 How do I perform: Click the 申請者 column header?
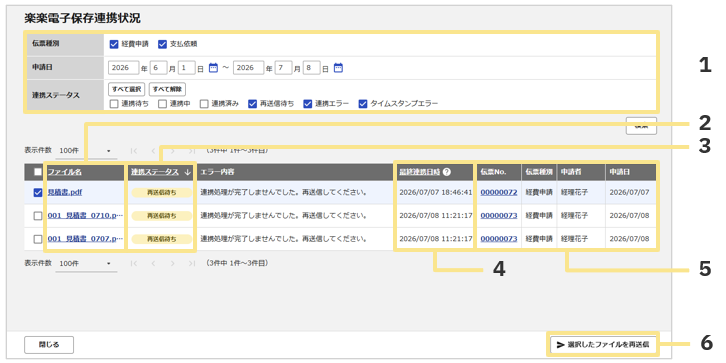(570, 172)
